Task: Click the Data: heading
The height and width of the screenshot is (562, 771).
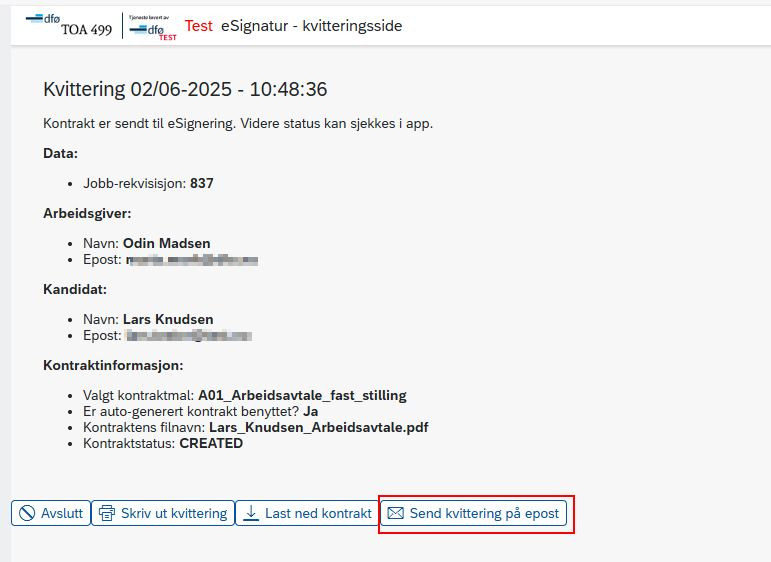Action: 60,153
